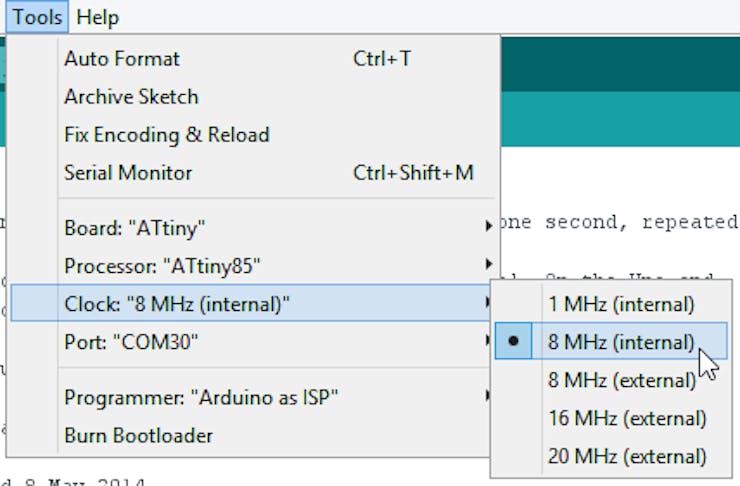The width and height of the screenshot is (740, 486).
Task: Select 1 MHz (internal) clock option
Action: pos(620,304)
